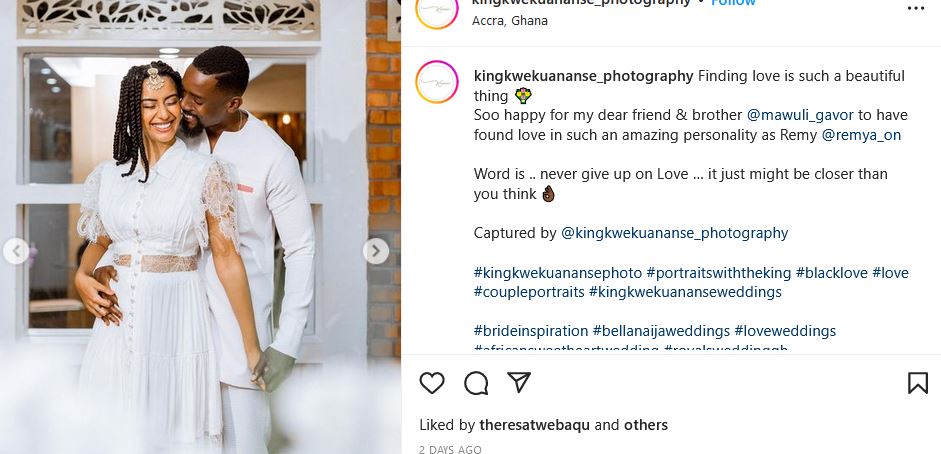Save post with the bookmark icon

[x=917, y=383]
